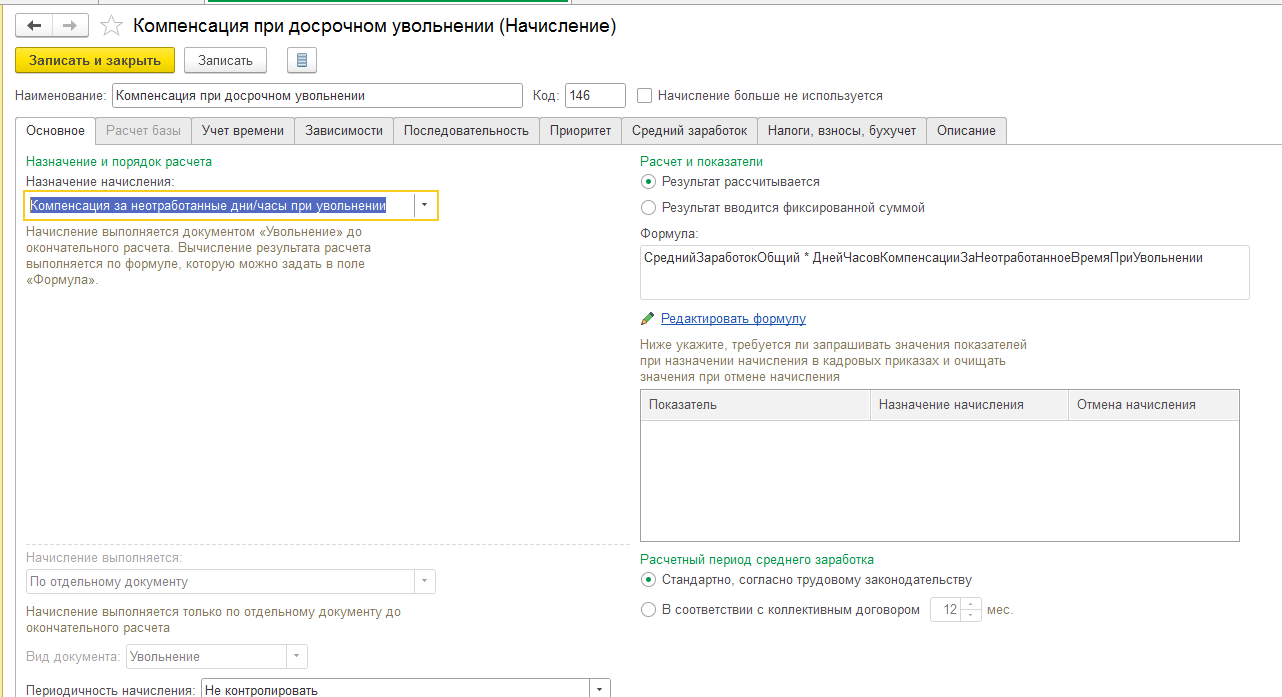Adjust the months spinner arrows
Screen dimensions: 1282x697
coord(971,610)
